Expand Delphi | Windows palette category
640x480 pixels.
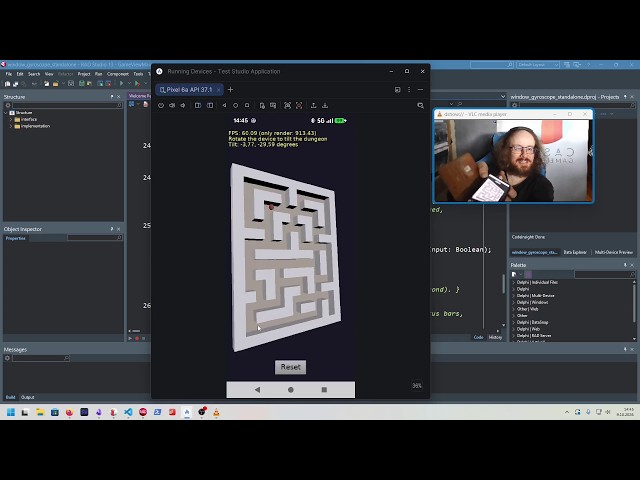tap(513, 302)
